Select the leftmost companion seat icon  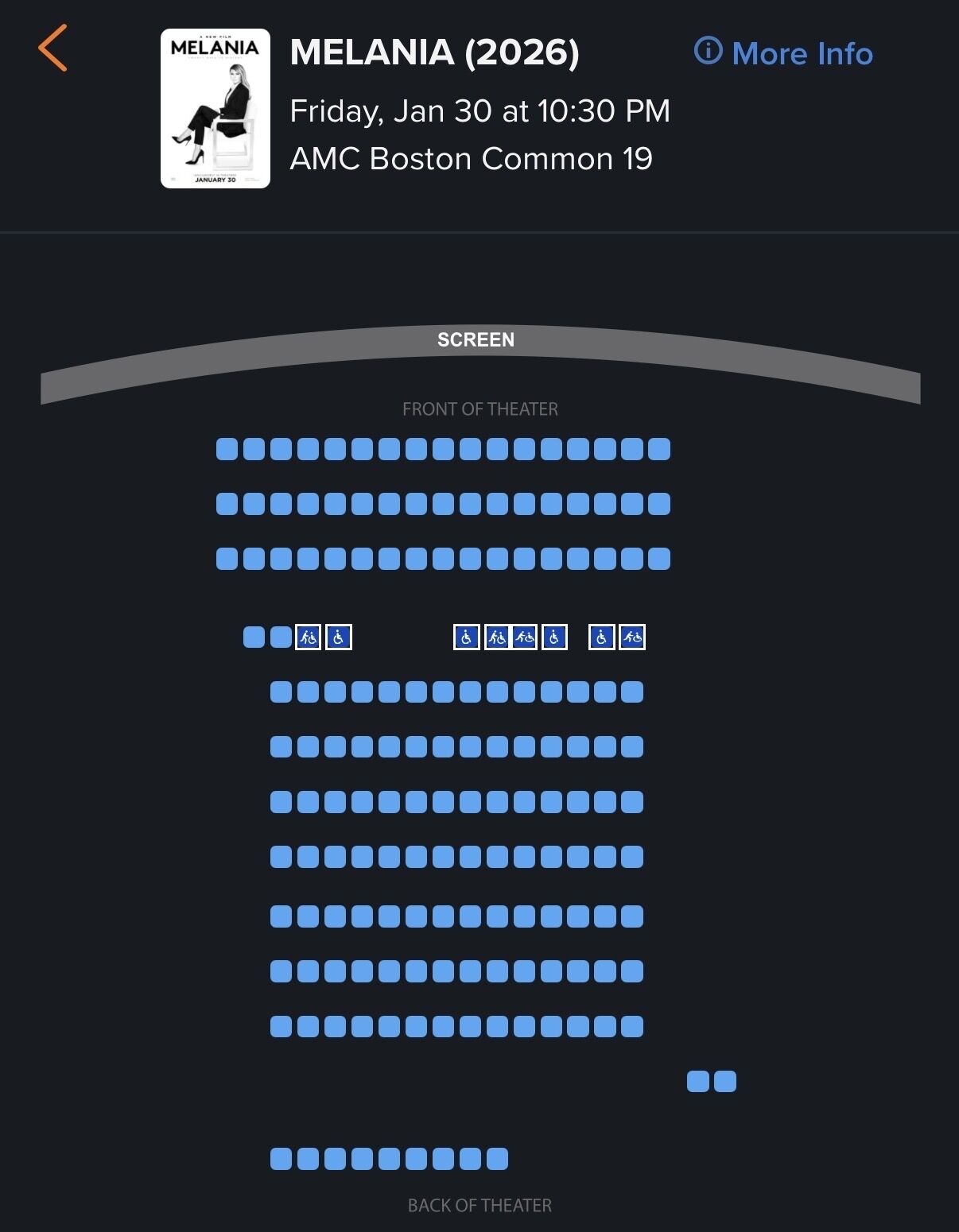309,637
